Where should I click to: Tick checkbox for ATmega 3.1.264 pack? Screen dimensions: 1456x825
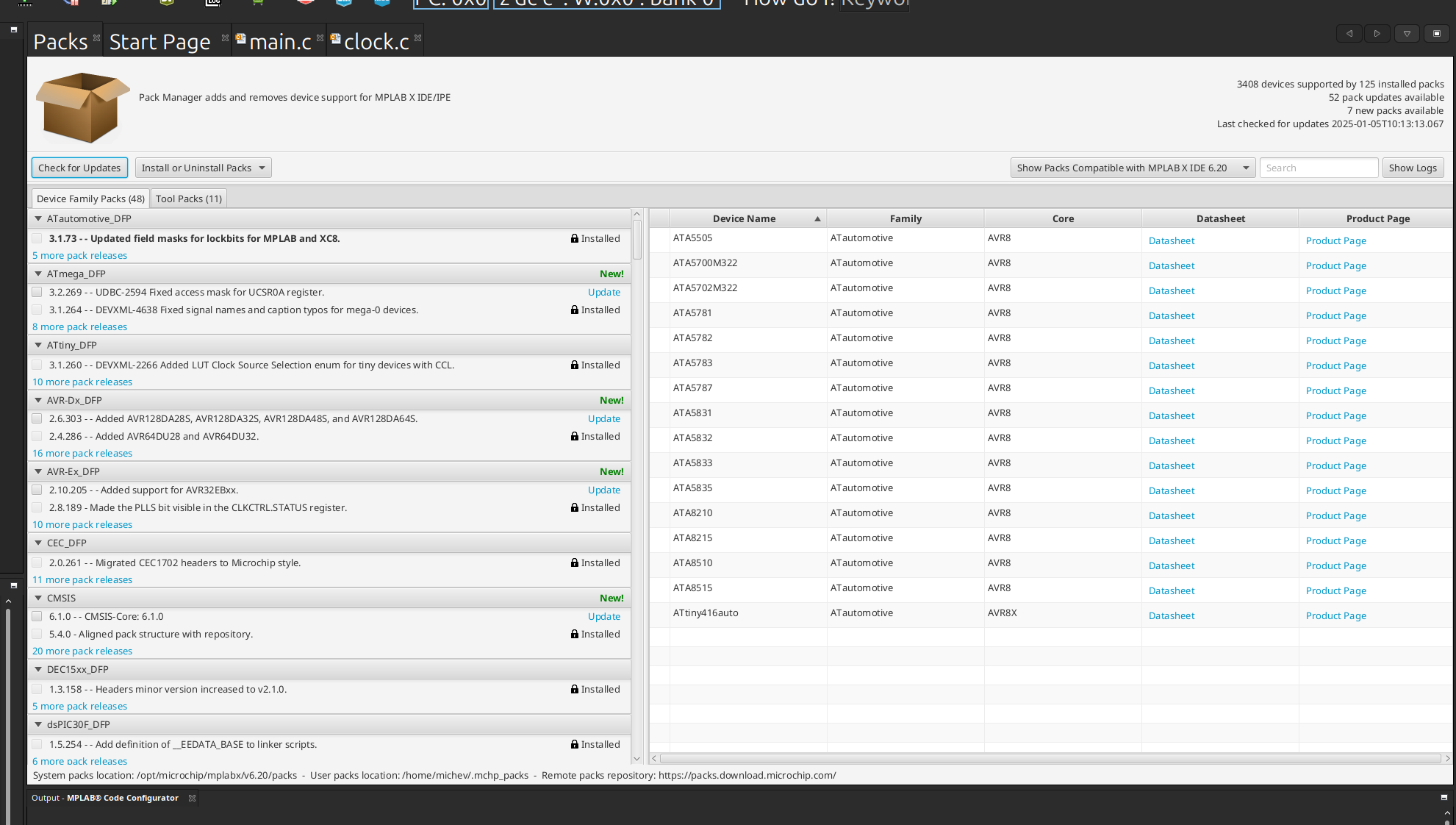point(37,310)
